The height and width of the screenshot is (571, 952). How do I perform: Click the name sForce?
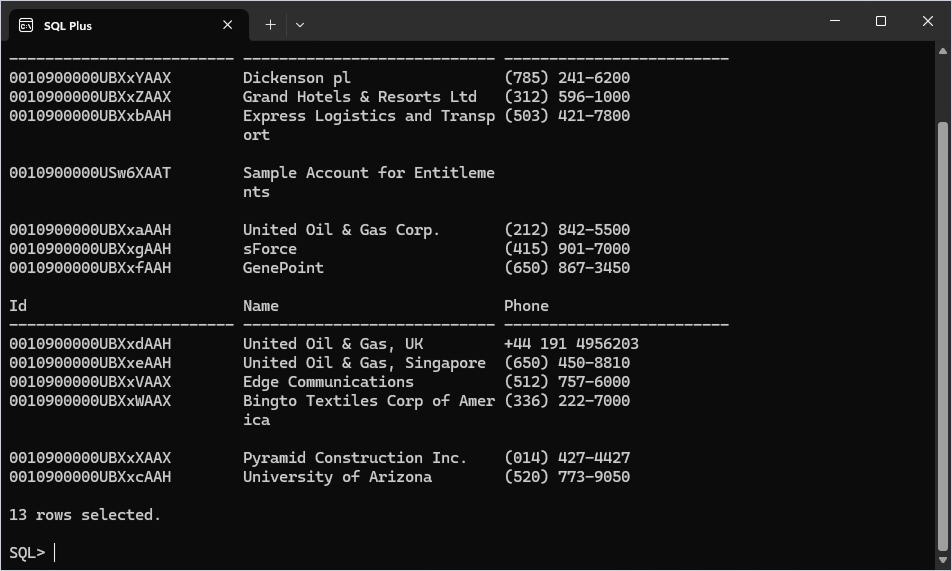tap(270, 248)
